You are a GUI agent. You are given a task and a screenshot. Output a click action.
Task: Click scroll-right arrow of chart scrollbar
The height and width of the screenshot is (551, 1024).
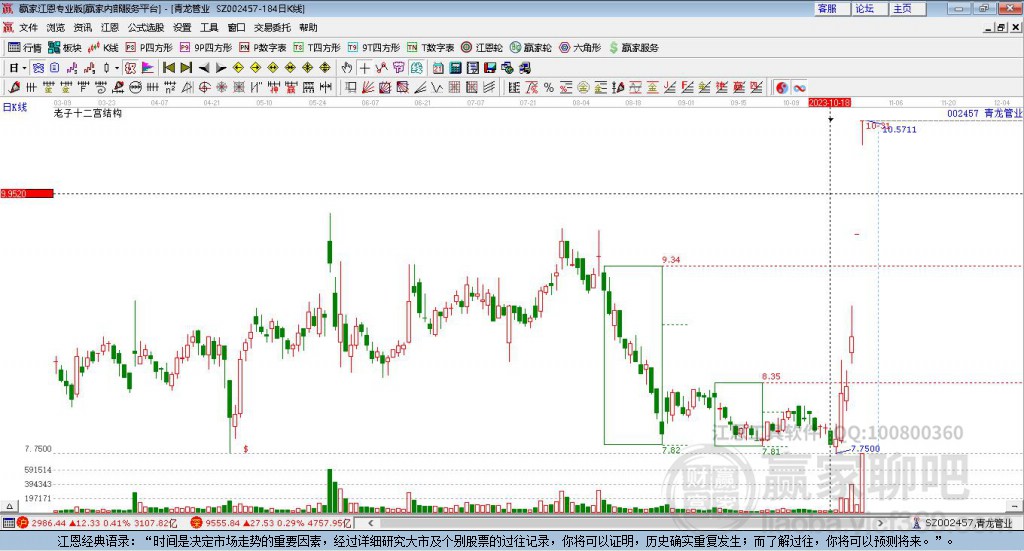(x=880, y=523)
